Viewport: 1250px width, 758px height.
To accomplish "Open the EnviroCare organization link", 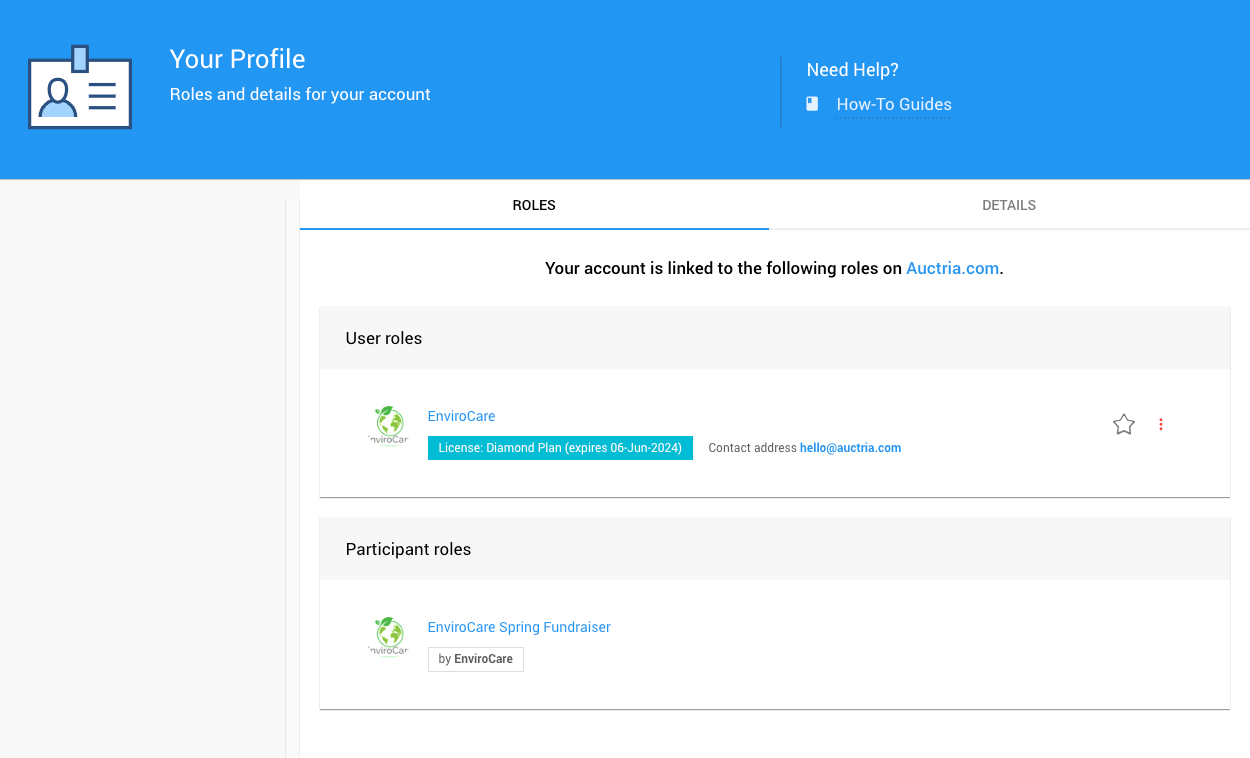I will [461, 416].
